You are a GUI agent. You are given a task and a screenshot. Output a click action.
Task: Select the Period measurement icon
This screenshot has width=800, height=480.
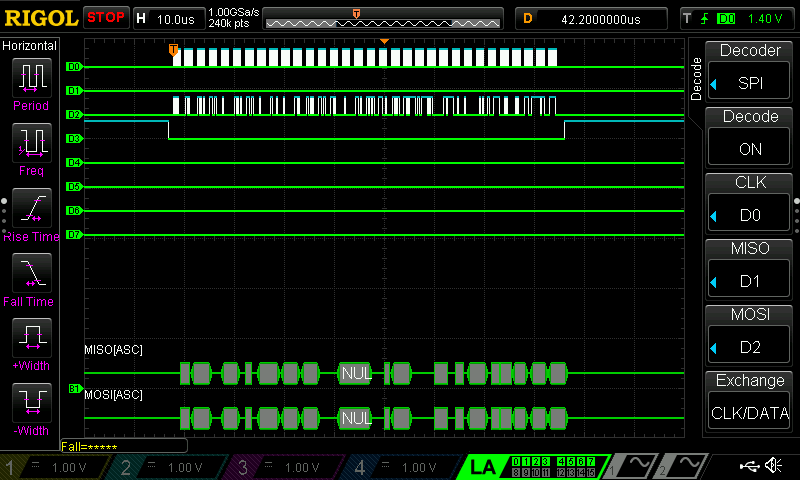(31, 83)
